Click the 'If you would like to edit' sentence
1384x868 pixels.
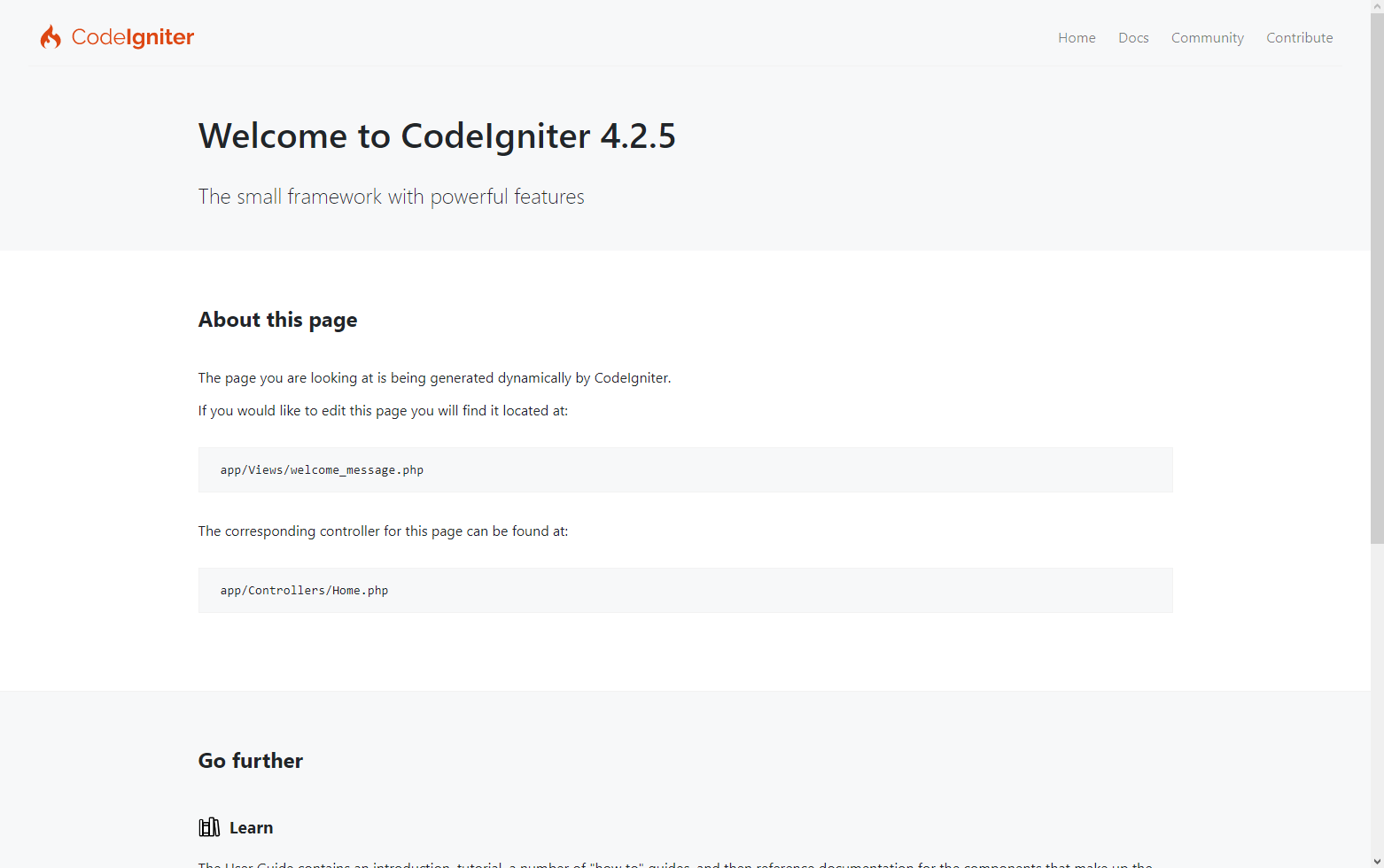click(383, 410)
